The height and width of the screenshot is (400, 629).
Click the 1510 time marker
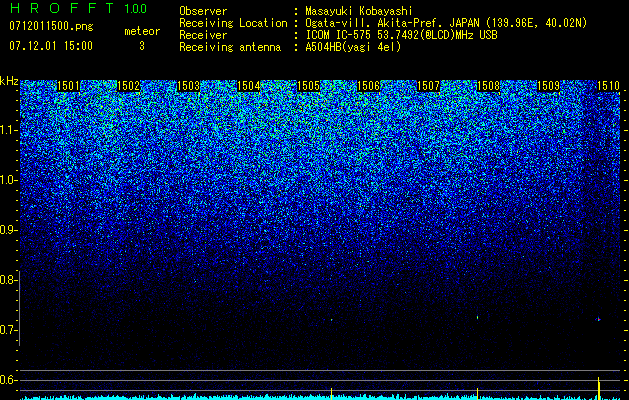pos(609,86)
